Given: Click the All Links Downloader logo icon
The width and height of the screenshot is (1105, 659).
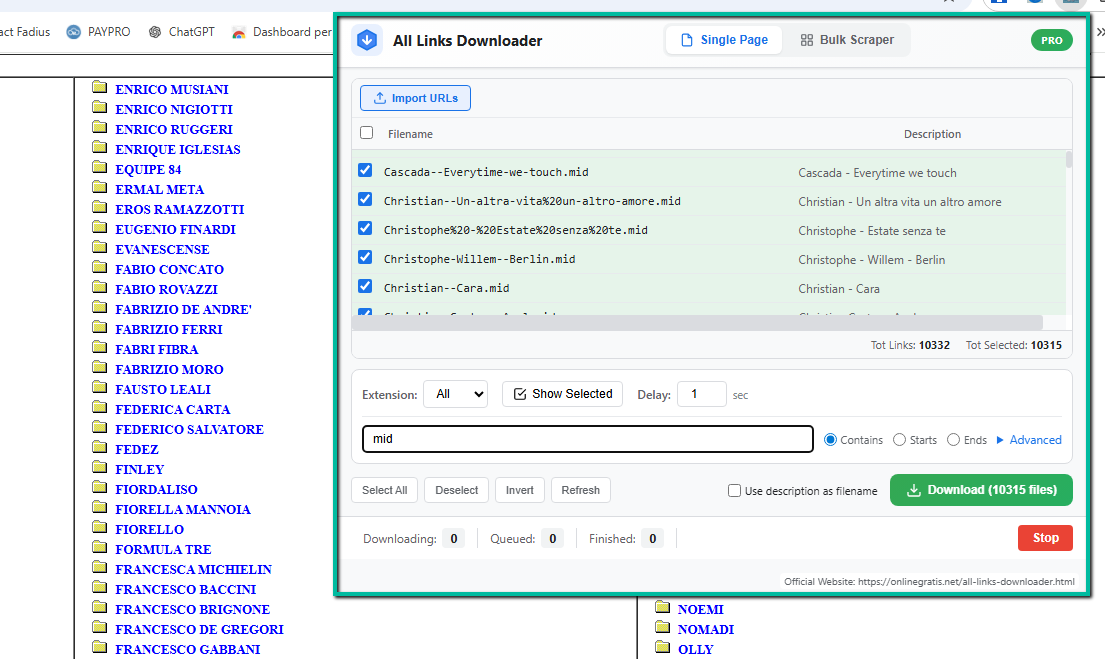Looking at the screenshot, I should tap(366, 40).
